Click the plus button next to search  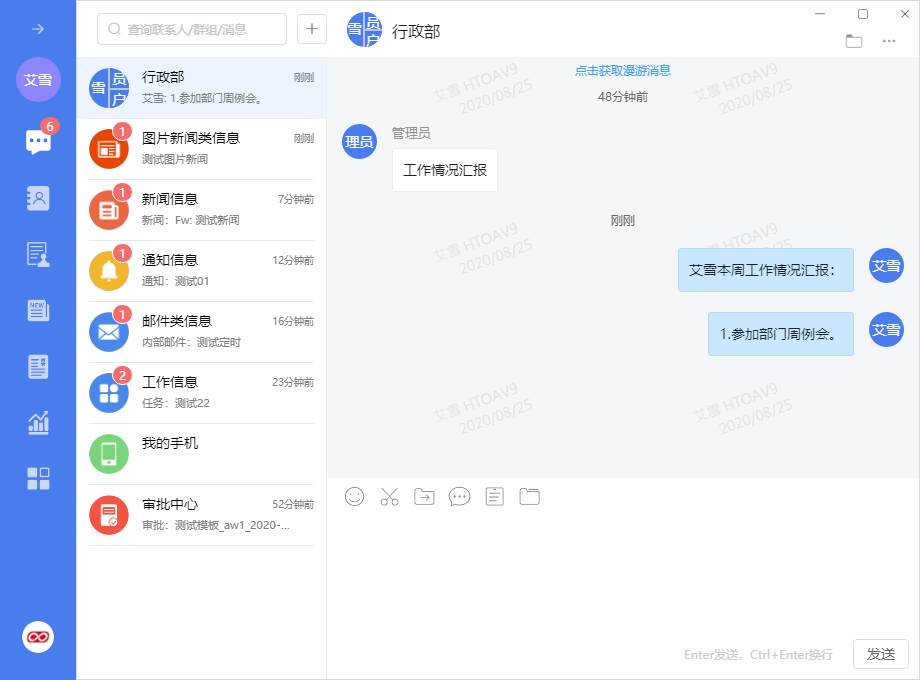pos(312,29)
